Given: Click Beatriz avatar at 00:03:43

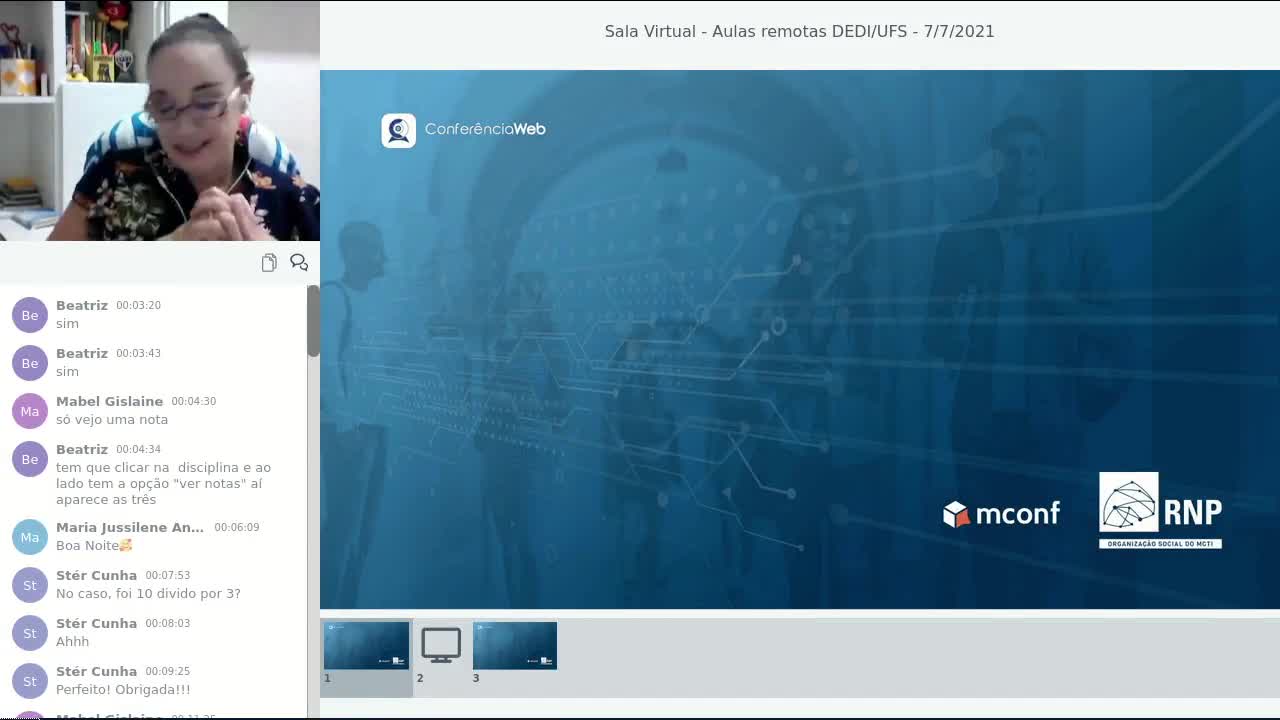Looking at the screenshot, I should [x=30, y=363].
